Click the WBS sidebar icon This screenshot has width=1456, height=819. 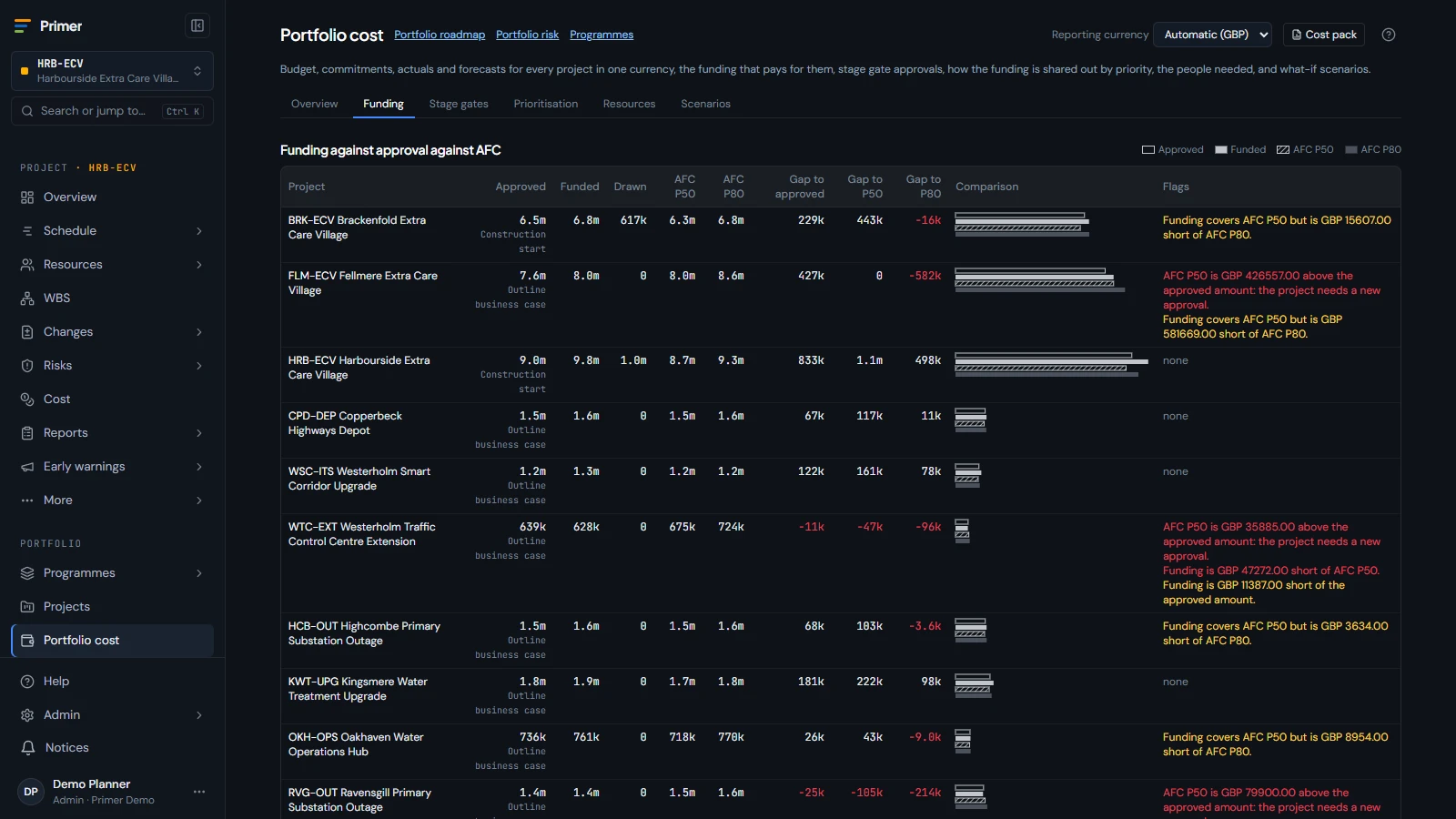click(x=27, y=298)
